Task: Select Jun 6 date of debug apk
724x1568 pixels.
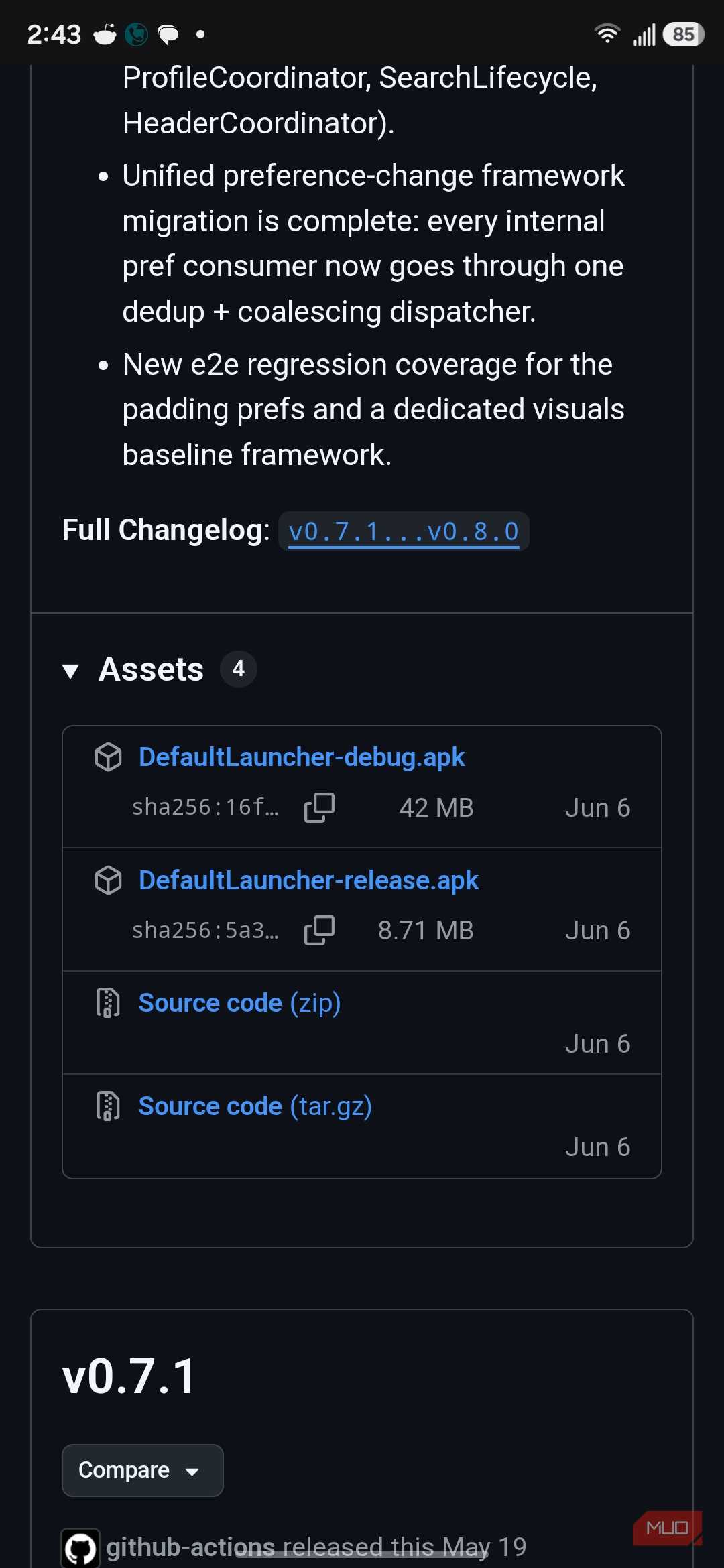Action: click(x=598, y=808)
